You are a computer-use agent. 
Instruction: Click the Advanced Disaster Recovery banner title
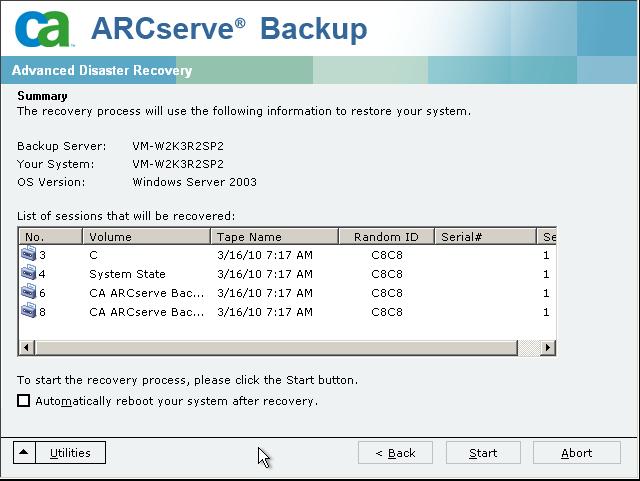click(102, 70)
